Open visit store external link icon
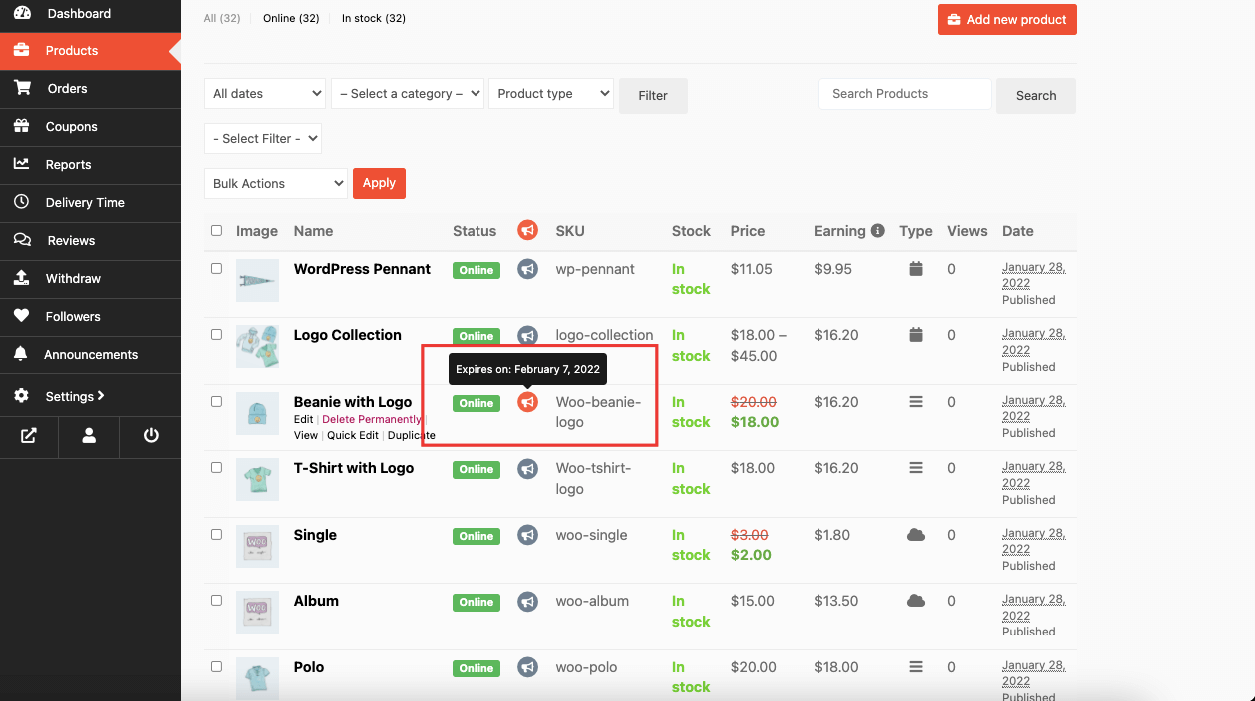 click(x=29, y=436)
